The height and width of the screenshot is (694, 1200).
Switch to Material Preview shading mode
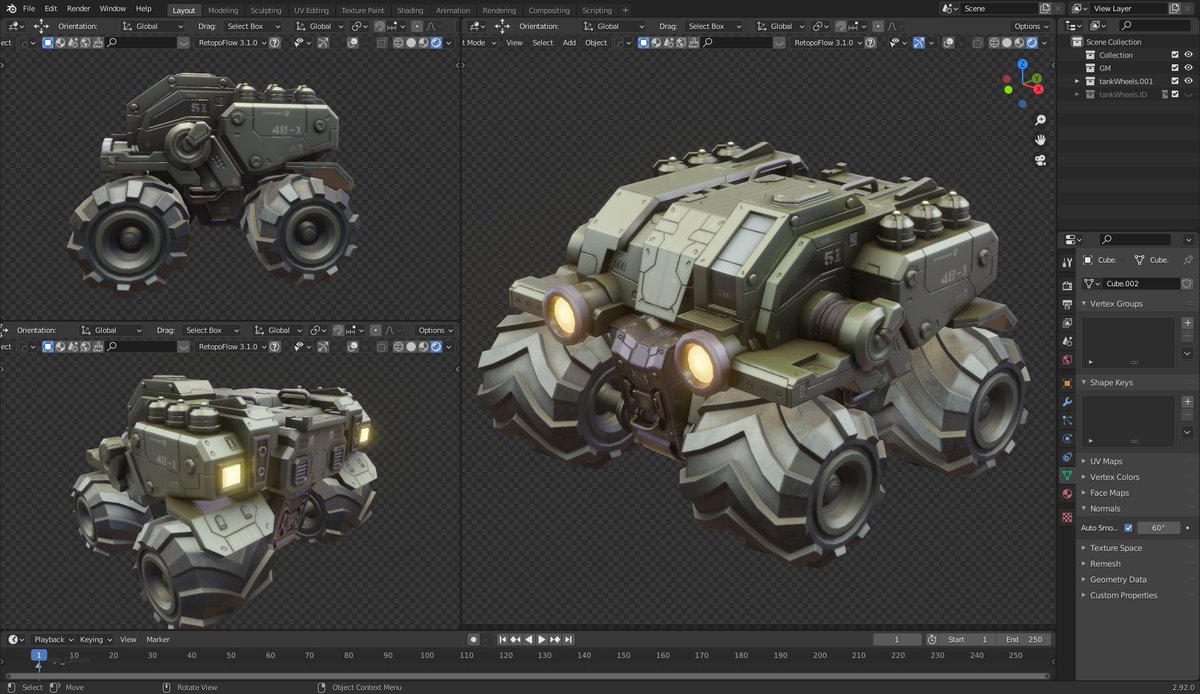tap(1019, 42)
